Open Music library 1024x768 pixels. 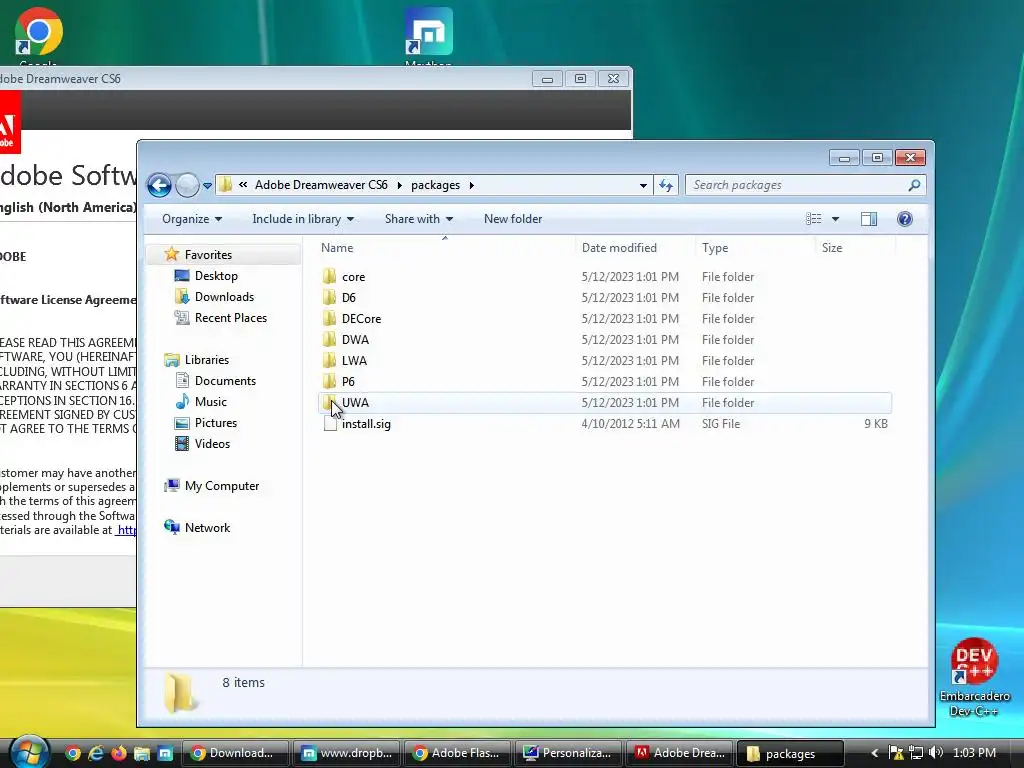click(x=210, y=402)
